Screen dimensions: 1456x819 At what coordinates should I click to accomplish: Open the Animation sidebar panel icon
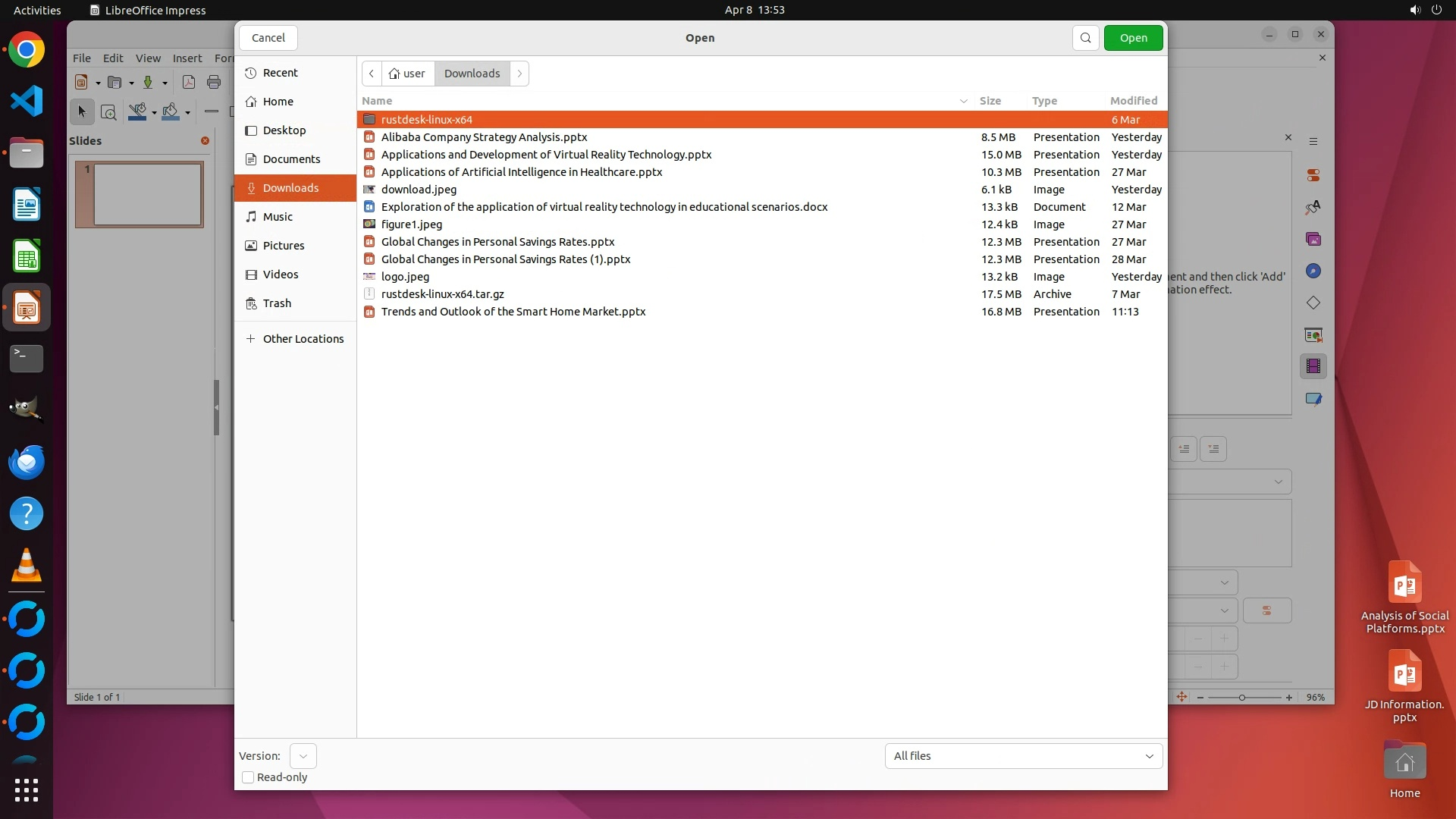[x=1313, y=367]
